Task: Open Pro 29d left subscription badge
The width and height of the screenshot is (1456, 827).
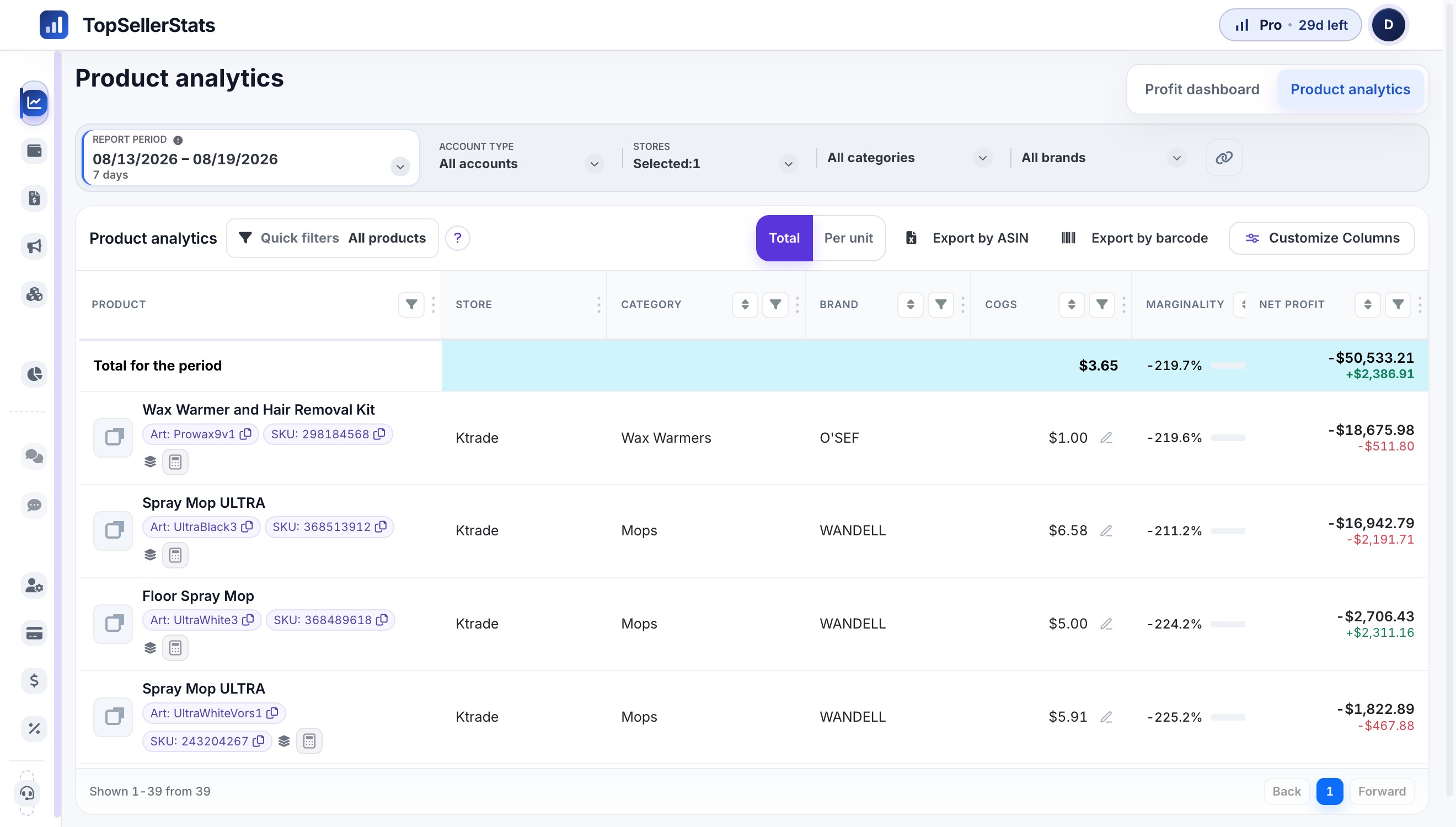Action: point(1290,25)
